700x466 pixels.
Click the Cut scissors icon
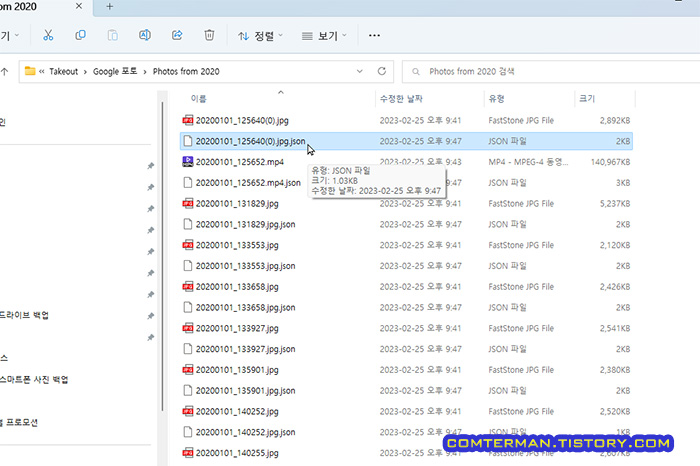coord(48,35)
